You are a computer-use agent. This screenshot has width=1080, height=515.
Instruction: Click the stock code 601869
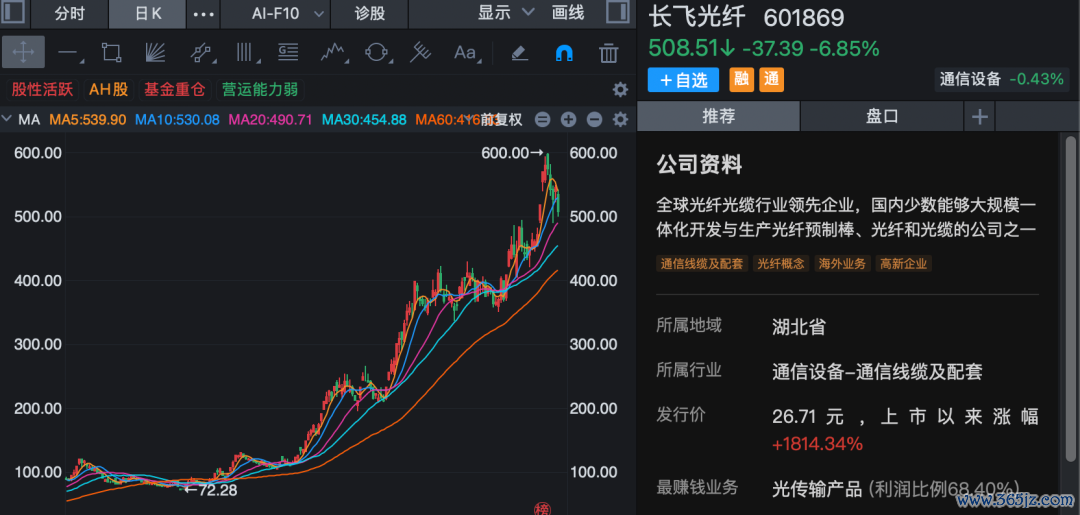[804, 18]
